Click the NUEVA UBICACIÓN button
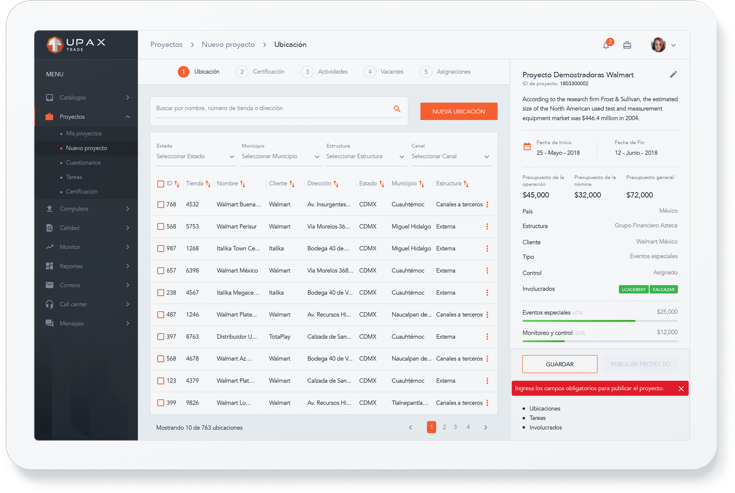 pos(458,112)
